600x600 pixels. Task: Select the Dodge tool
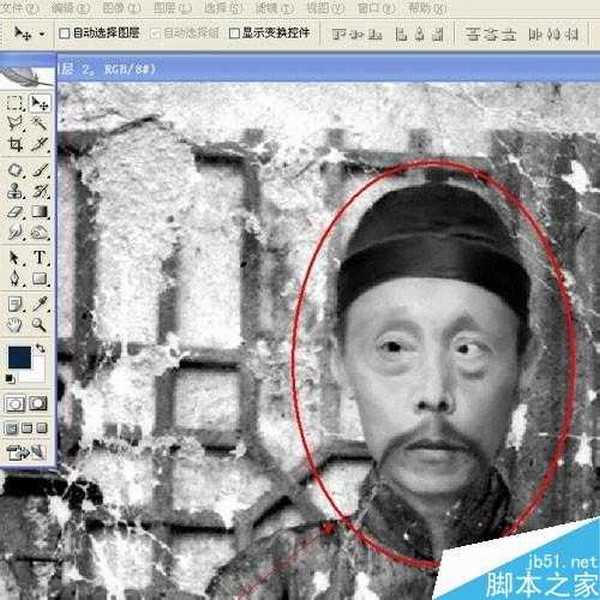click(x=39, y=232)
